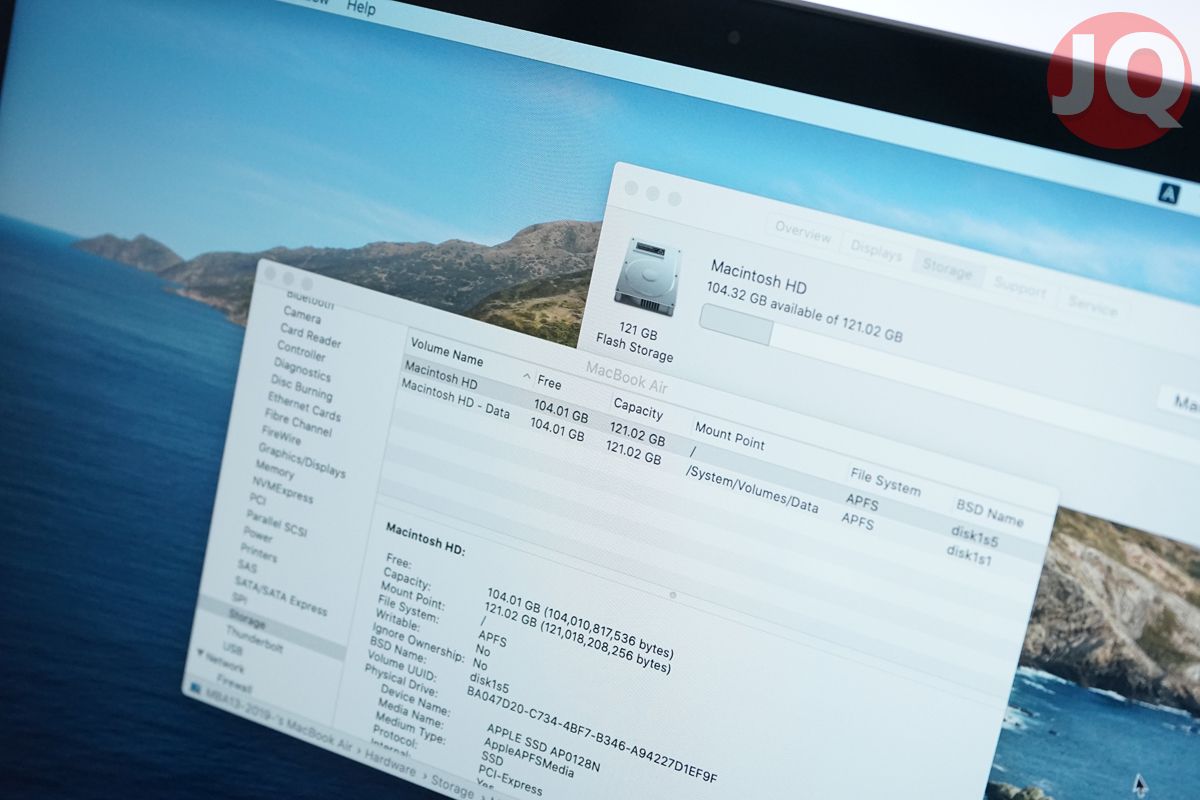Select the Network category in the sidebar
The width and height of the screenshot is (1200, 800).
224,662
